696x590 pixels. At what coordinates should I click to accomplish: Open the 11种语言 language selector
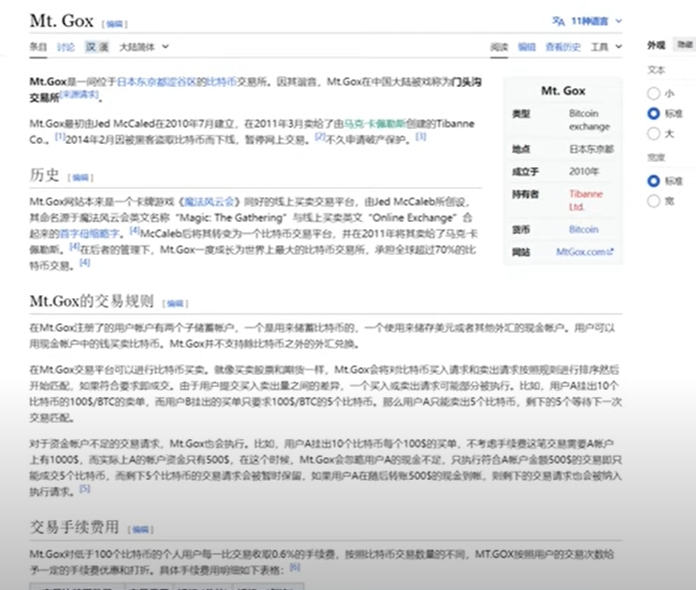point(589,21)
